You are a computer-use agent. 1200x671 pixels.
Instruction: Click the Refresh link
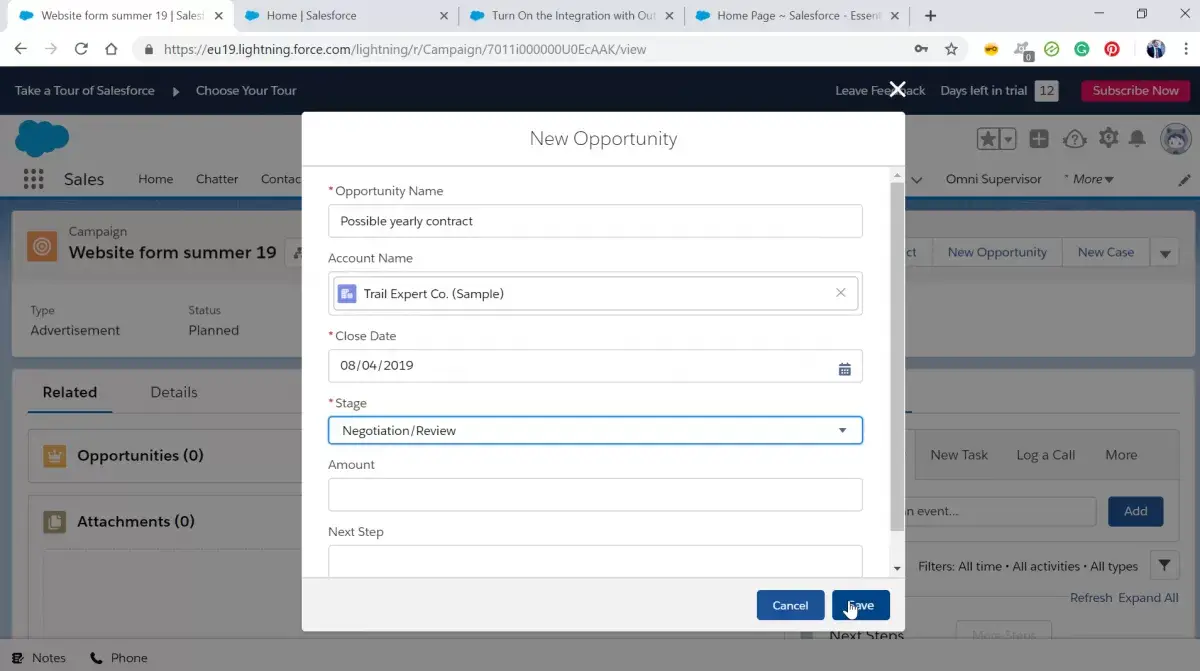pyautogui.click(x=1091, y=598)
